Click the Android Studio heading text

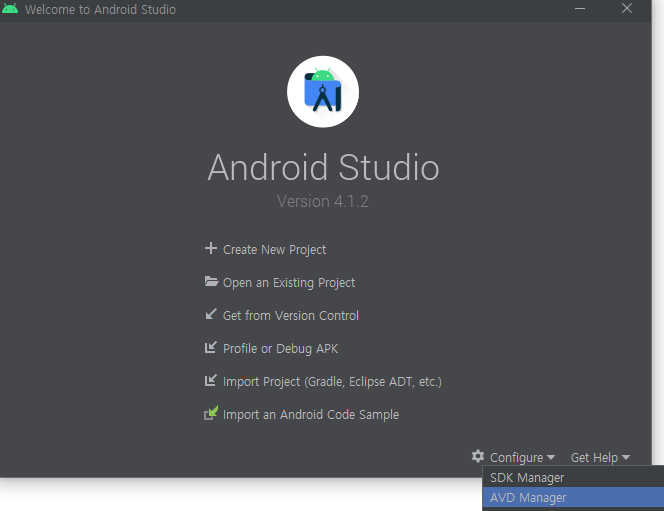(323, 168)
